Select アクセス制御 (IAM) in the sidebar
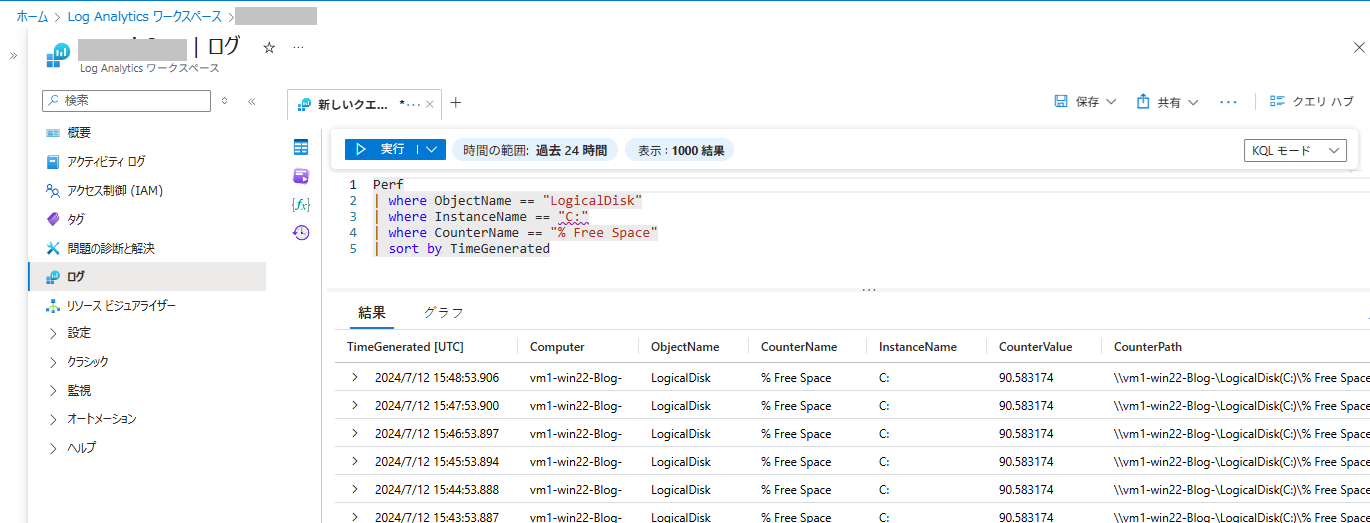This screenshot has width=1370, height=523. click(114, 190)
